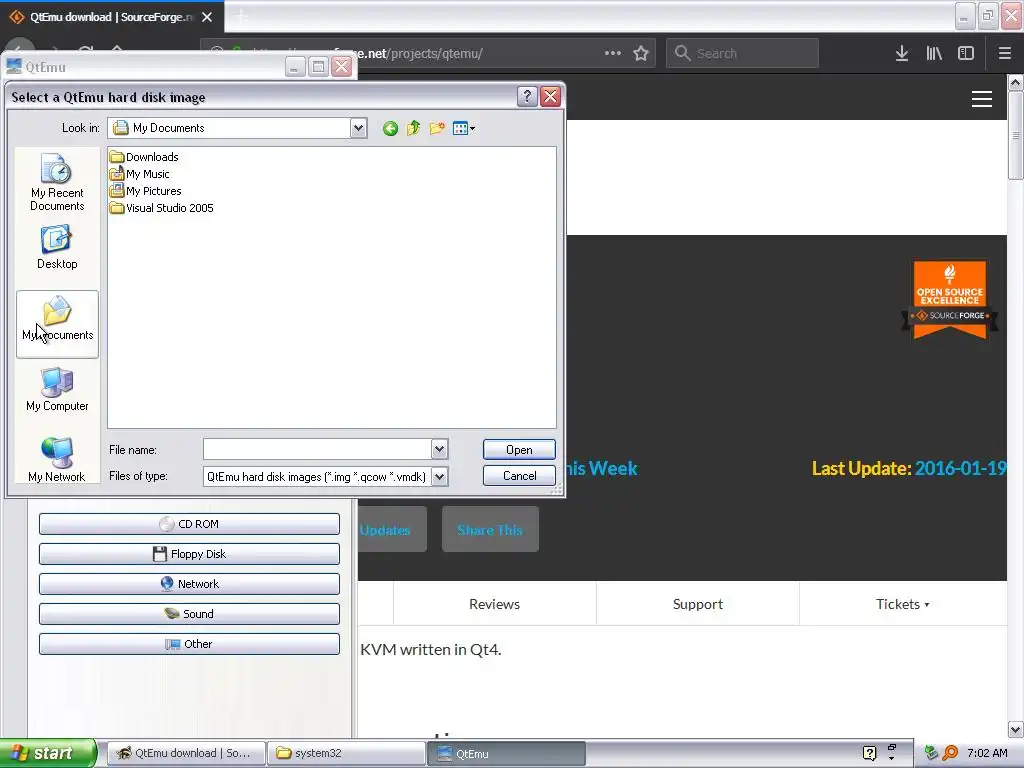Close the QtEmu download browser tab

pos(207,17)
